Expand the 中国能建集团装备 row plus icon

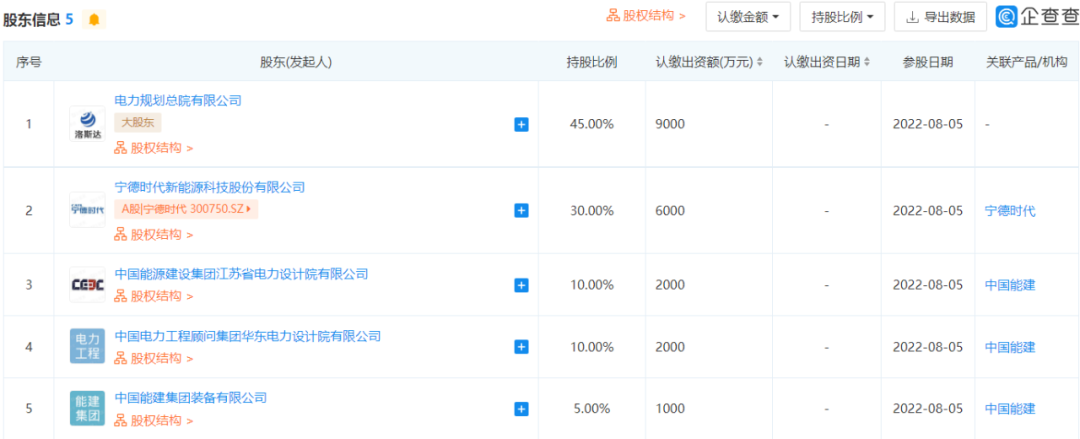click(521, 408)
